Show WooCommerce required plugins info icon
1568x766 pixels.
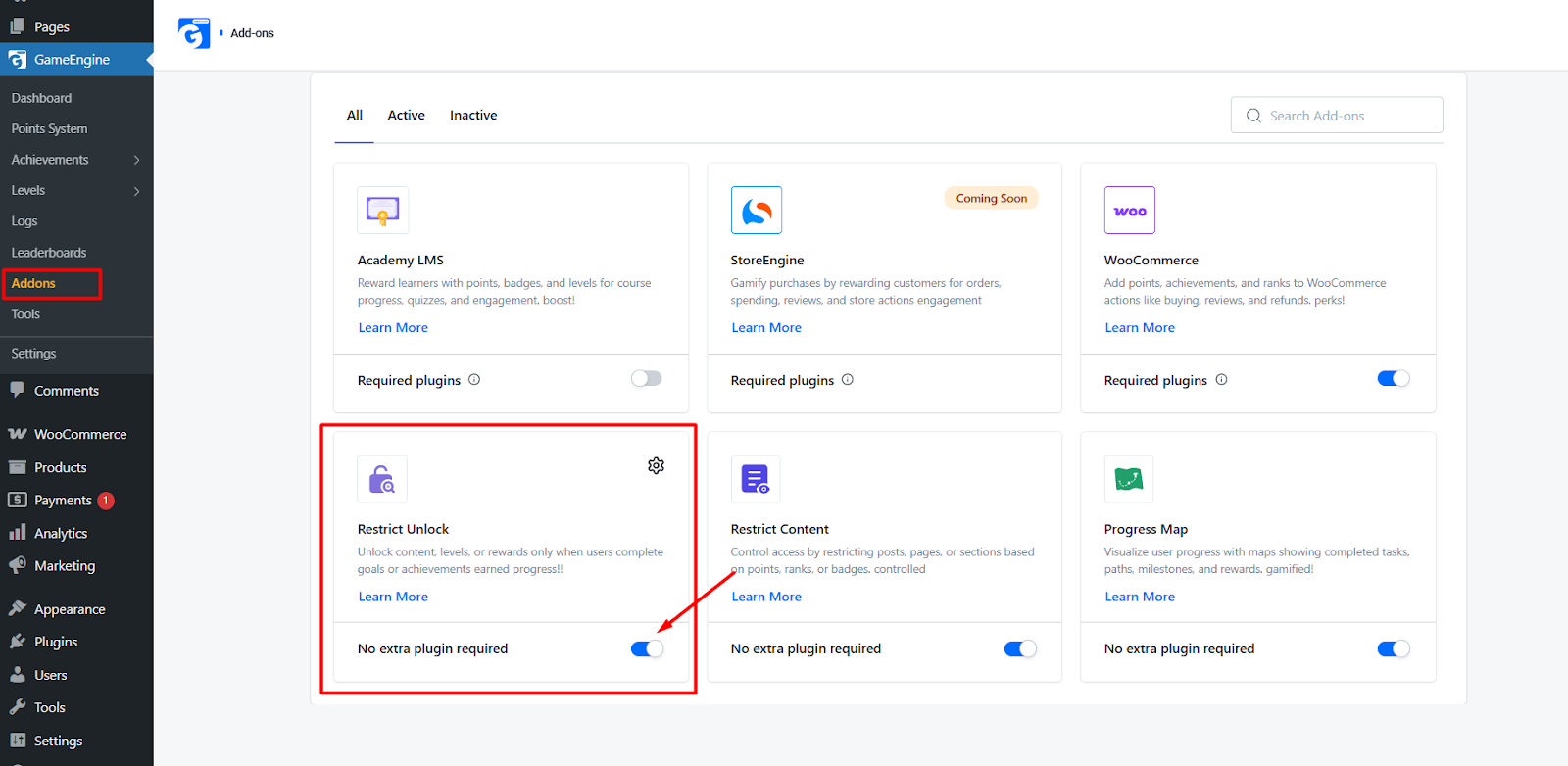pyautogui.click(x=1221, y=380)
